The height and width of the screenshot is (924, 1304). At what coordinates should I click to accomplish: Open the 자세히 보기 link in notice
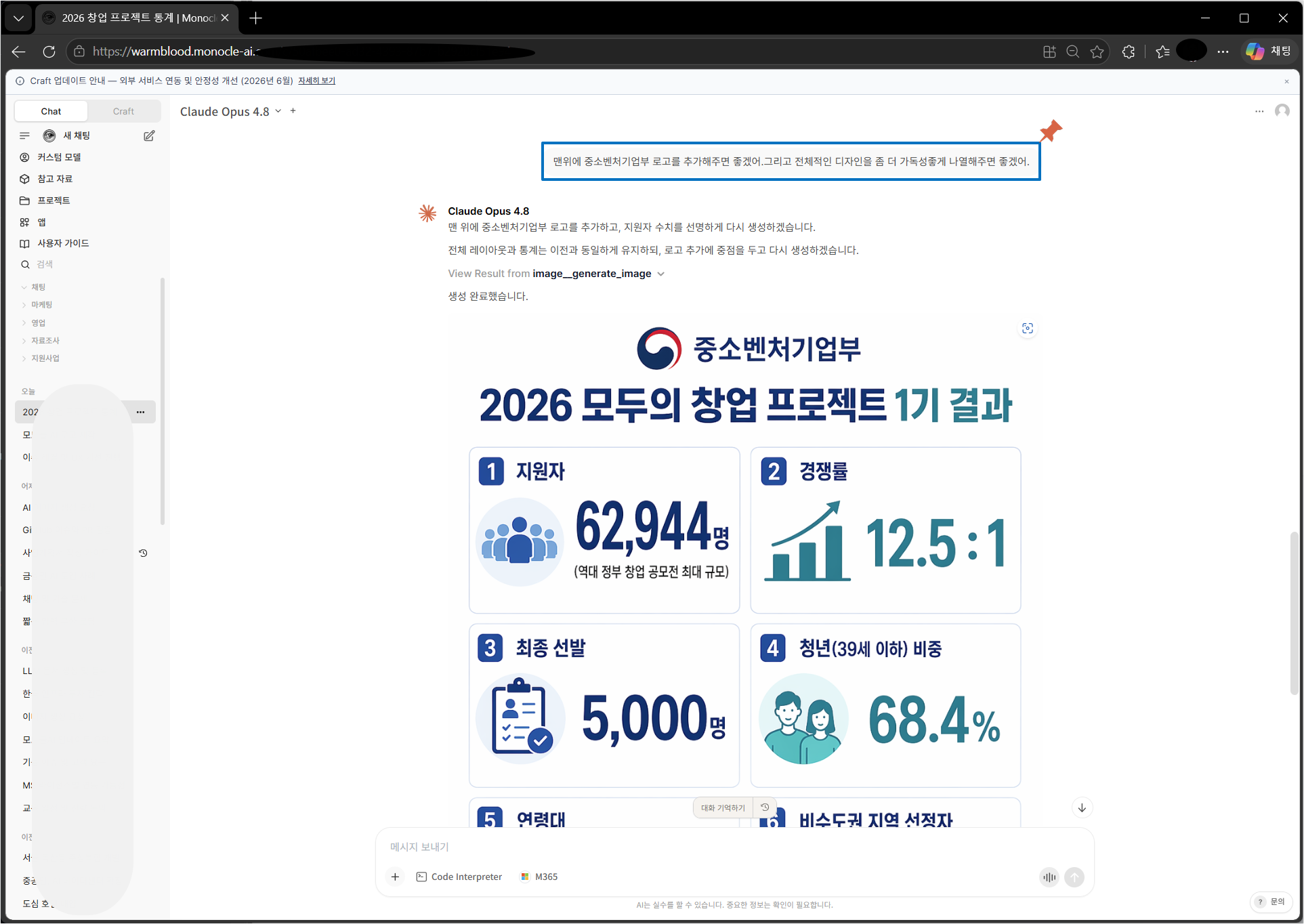316,81
